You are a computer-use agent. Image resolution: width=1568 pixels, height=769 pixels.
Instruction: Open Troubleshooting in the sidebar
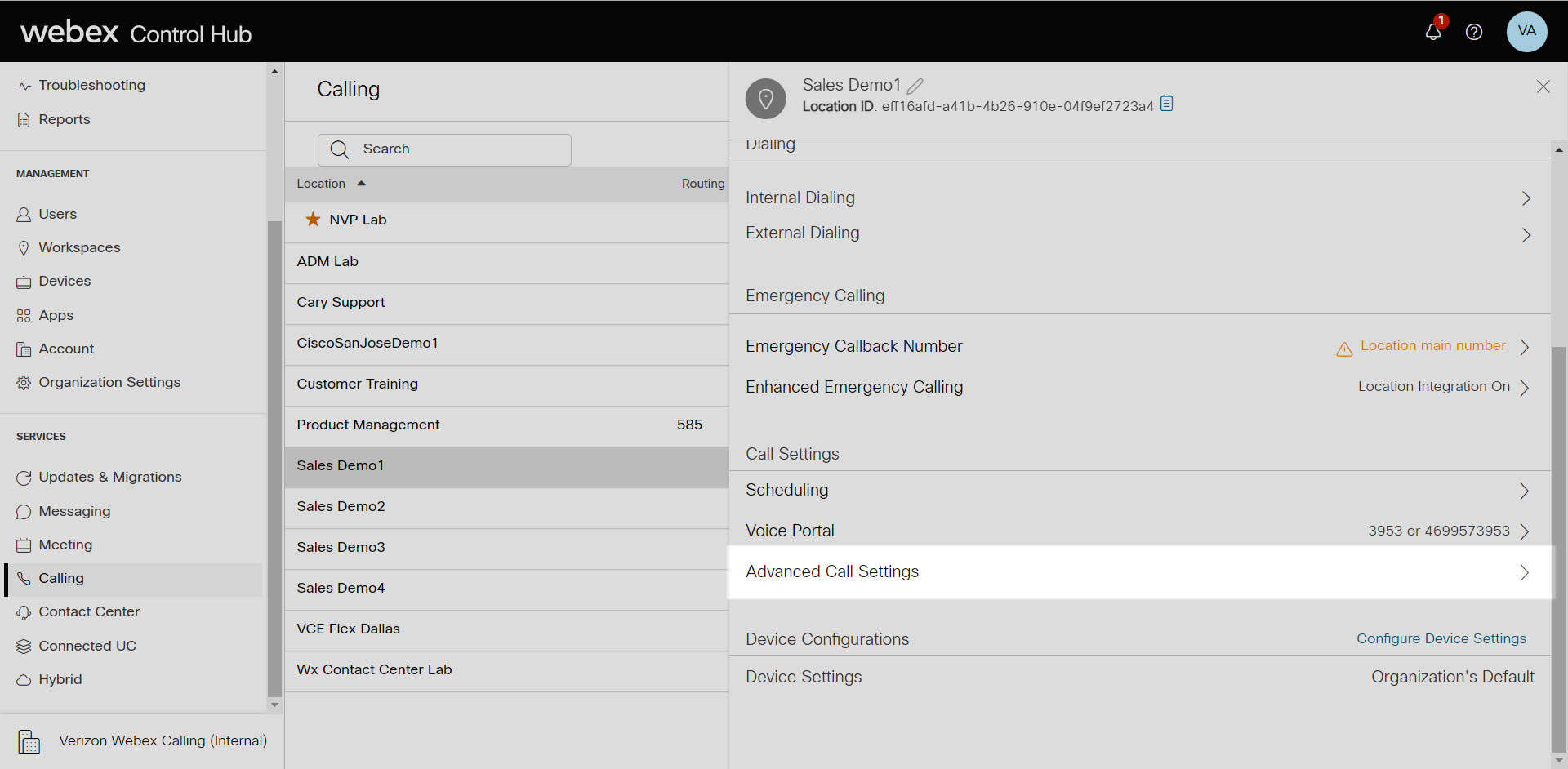91,86
